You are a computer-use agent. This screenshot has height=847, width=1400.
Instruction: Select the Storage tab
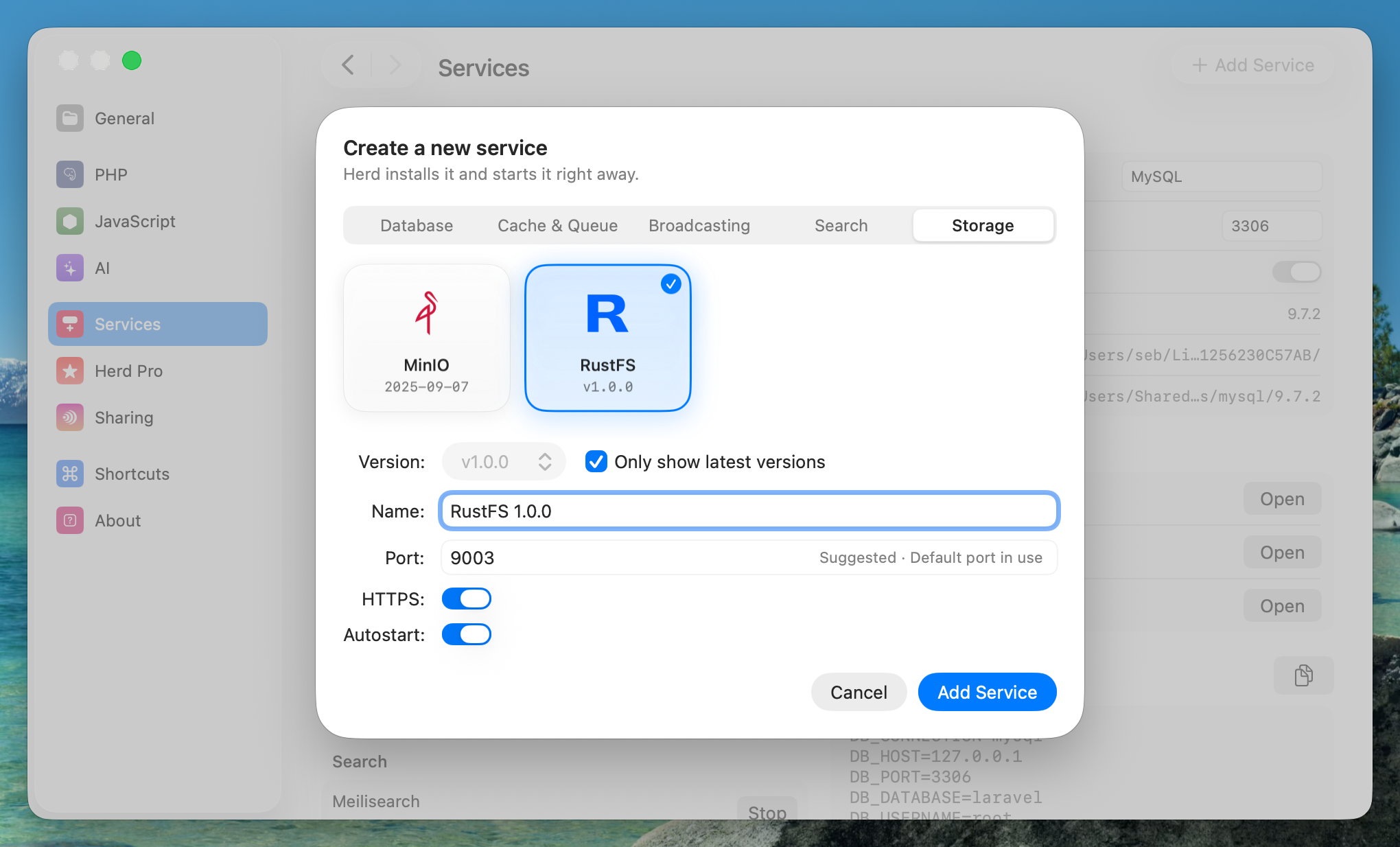[x=983, y=225]
